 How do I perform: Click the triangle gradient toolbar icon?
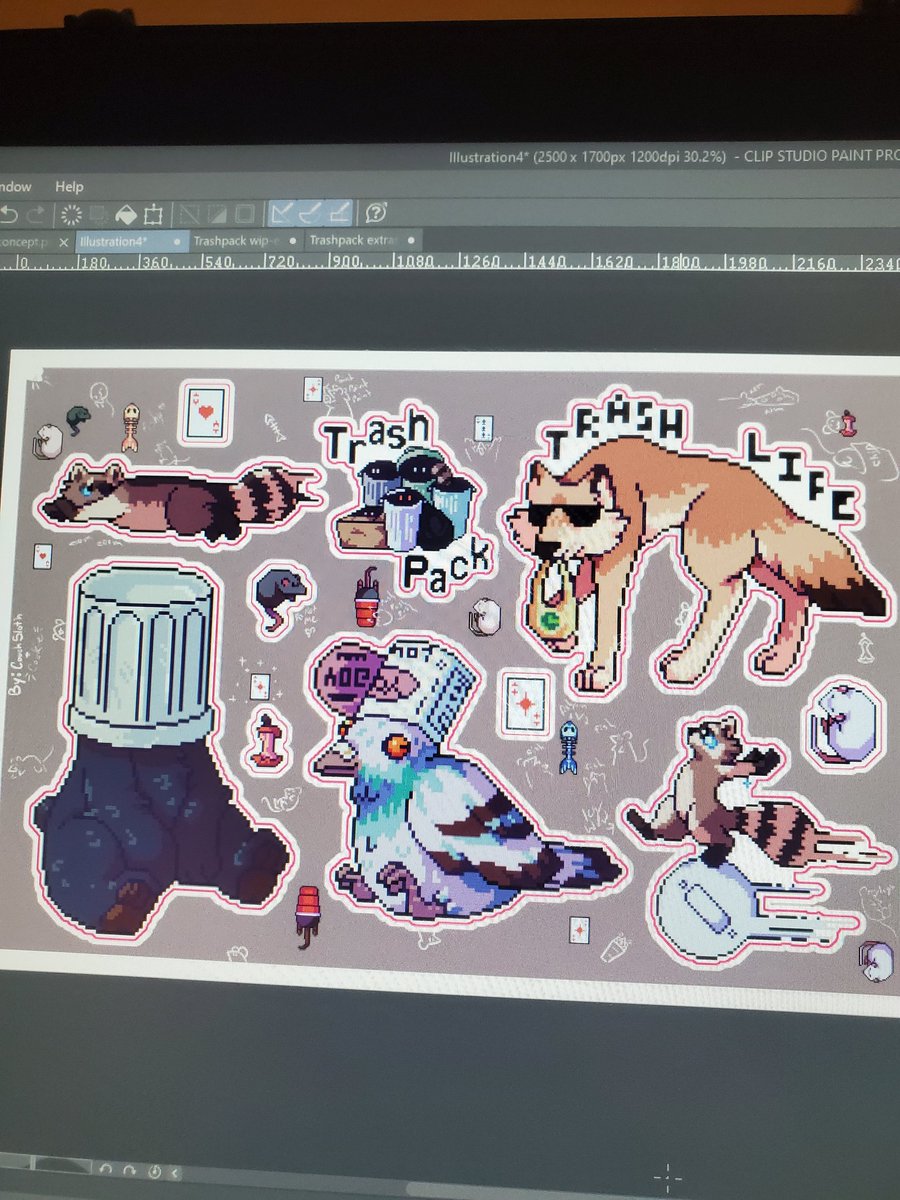click(218, 213)
